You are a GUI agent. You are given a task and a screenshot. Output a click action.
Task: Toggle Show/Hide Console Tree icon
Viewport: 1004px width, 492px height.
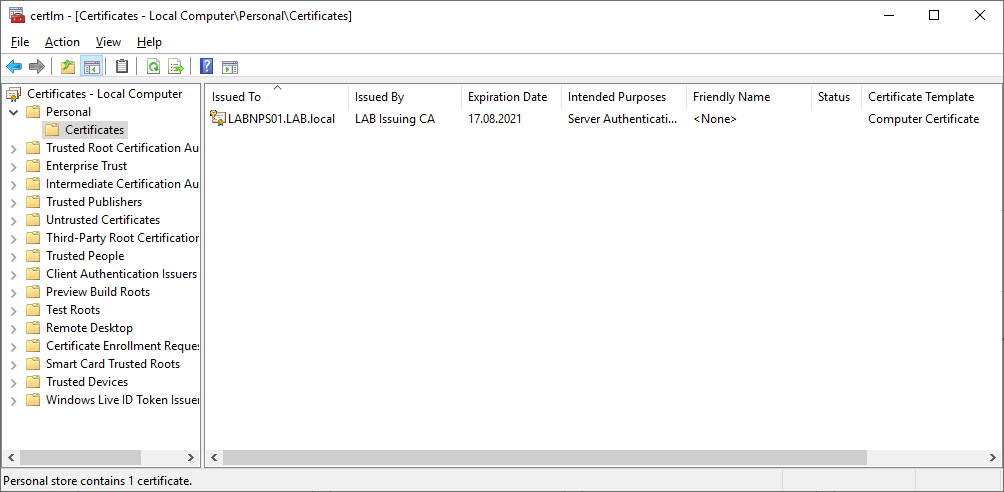coord(92,66)
